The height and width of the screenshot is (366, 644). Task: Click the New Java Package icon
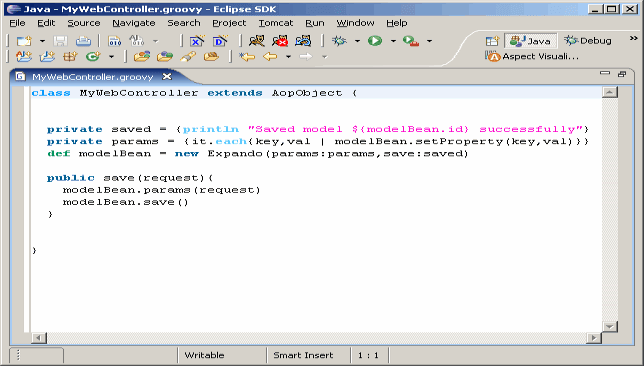[70, 56]
